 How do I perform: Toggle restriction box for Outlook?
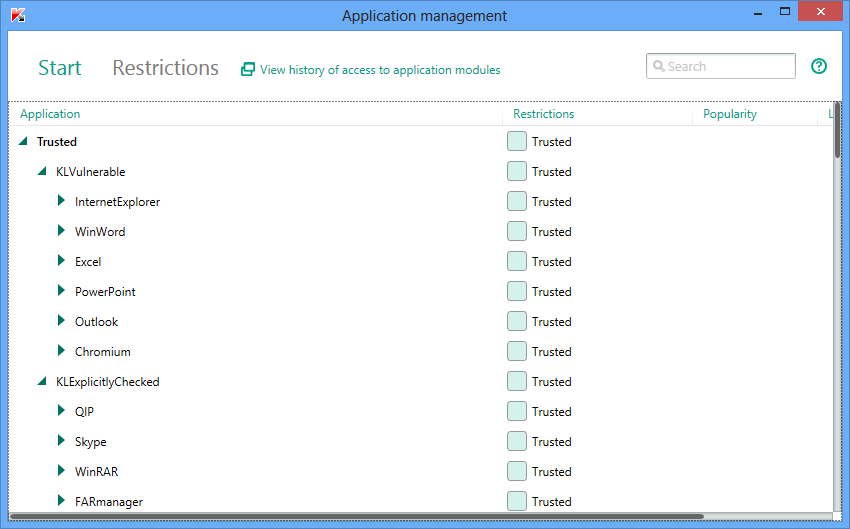point(517,321)
